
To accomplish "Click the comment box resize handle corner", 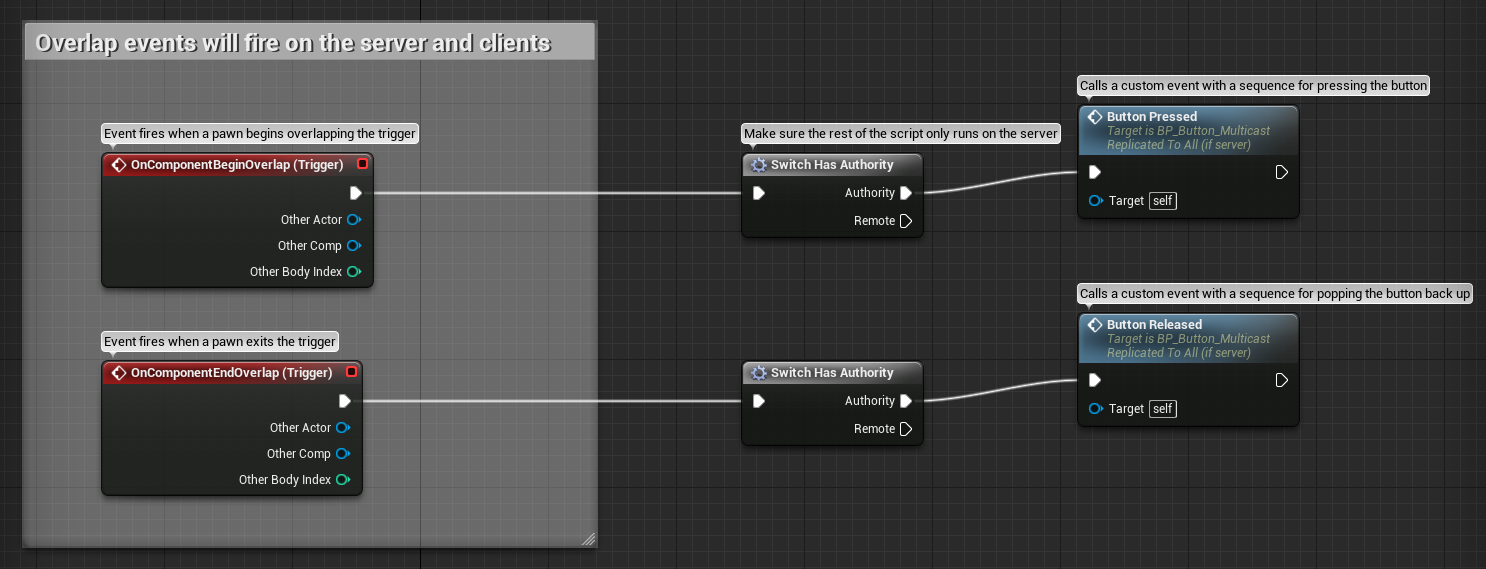I will tap(589, 539).
